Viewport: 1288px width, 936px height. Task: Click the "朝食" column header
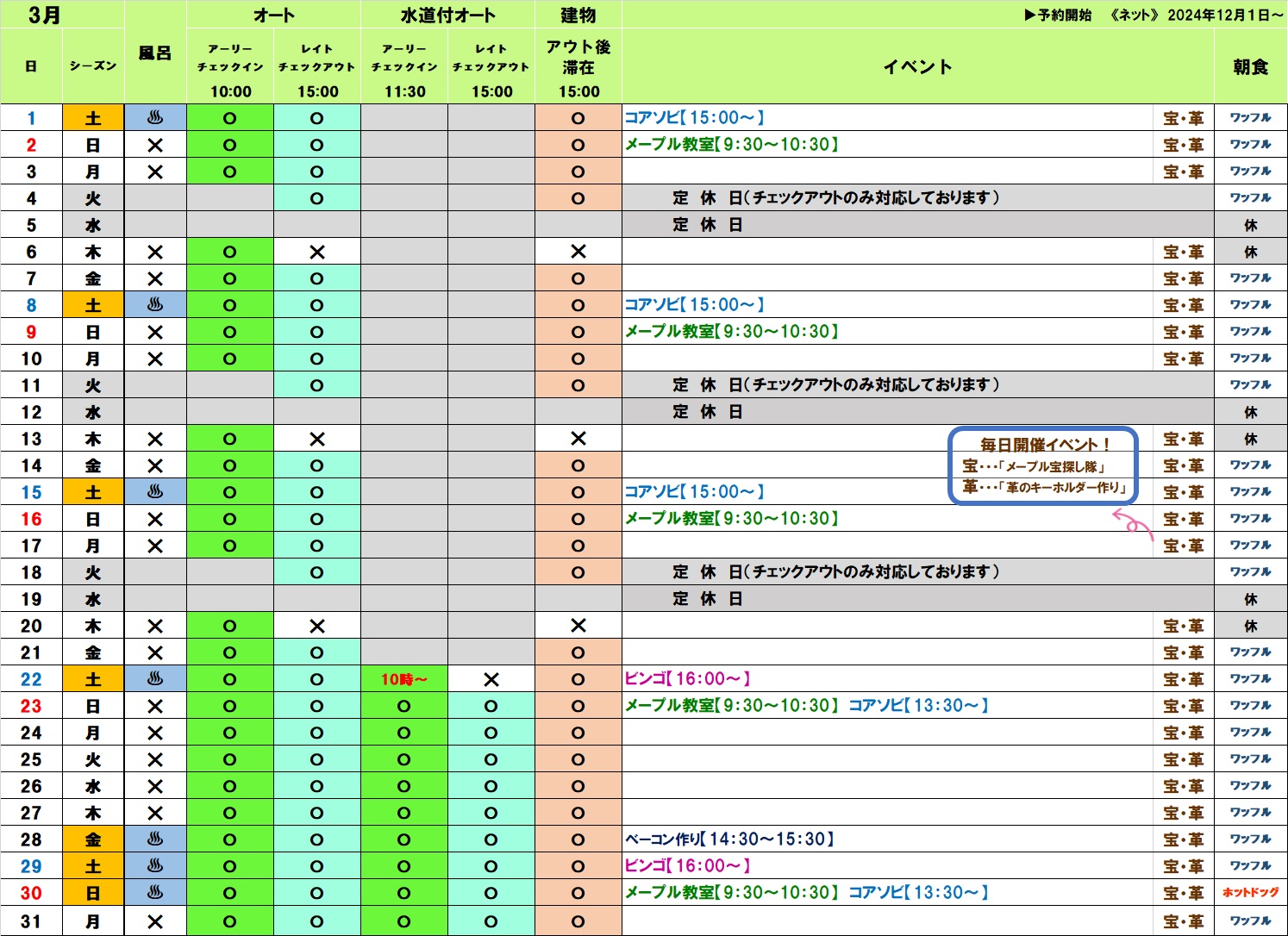coord(1251,66)
